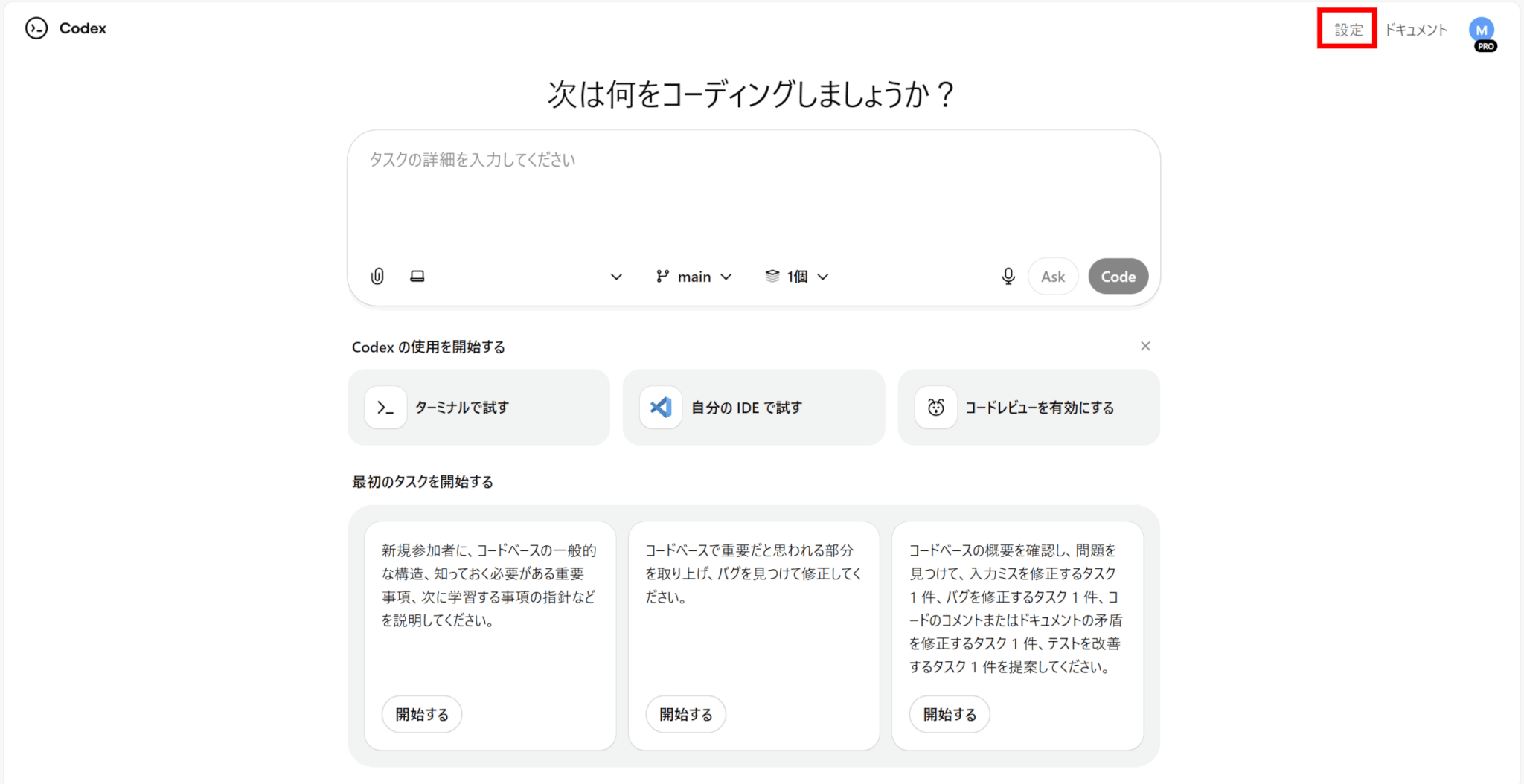
Task: Click the laptop environment icon
Action: pyautogui.click(x=417, y=277)
